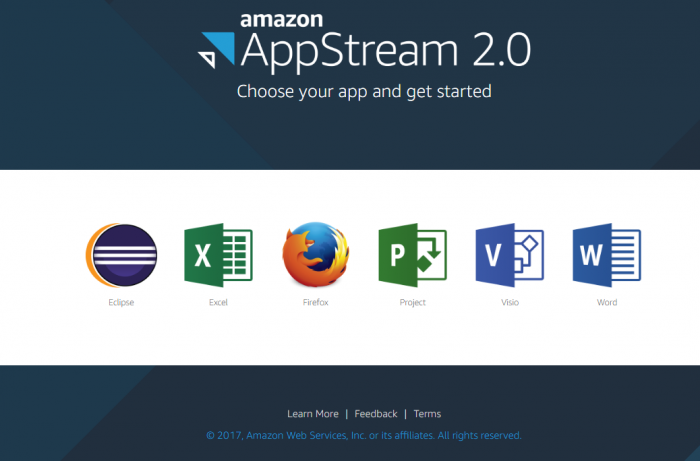Click the 2017 Amazon Web Services copyright text
Viewport: 700px width, 461px height.
(364, 435)
